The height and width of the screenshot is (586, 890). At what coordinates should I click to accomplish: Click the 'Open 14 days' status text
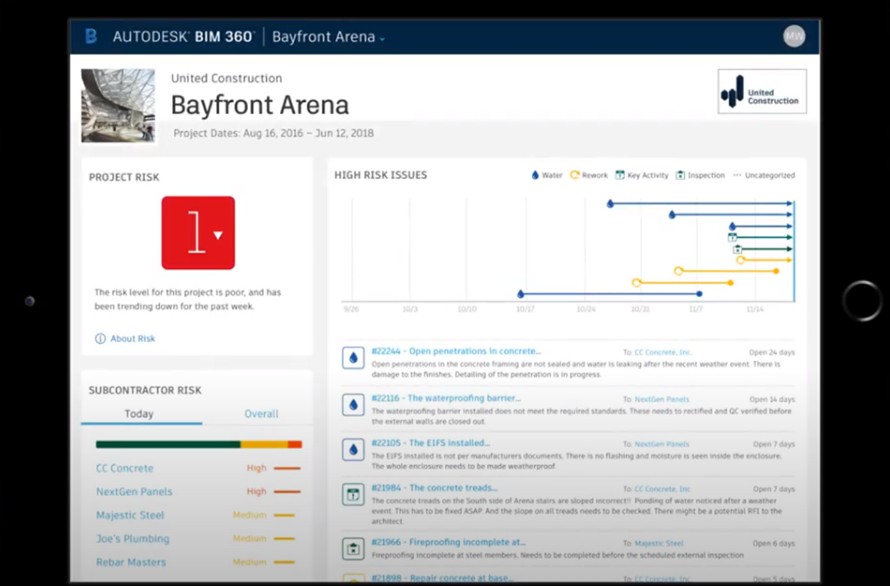[772, 399]
